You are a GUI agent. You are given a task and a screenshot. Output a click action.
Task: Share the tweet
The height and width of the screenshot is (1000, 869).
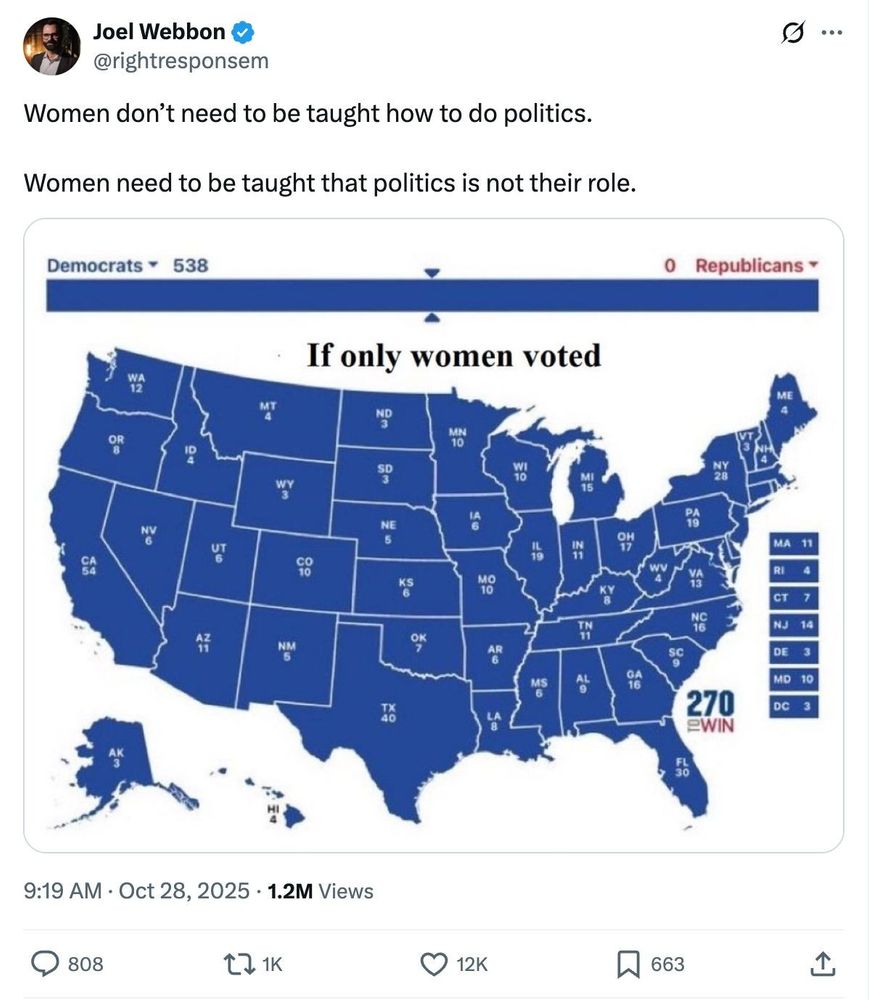[824, 963]
